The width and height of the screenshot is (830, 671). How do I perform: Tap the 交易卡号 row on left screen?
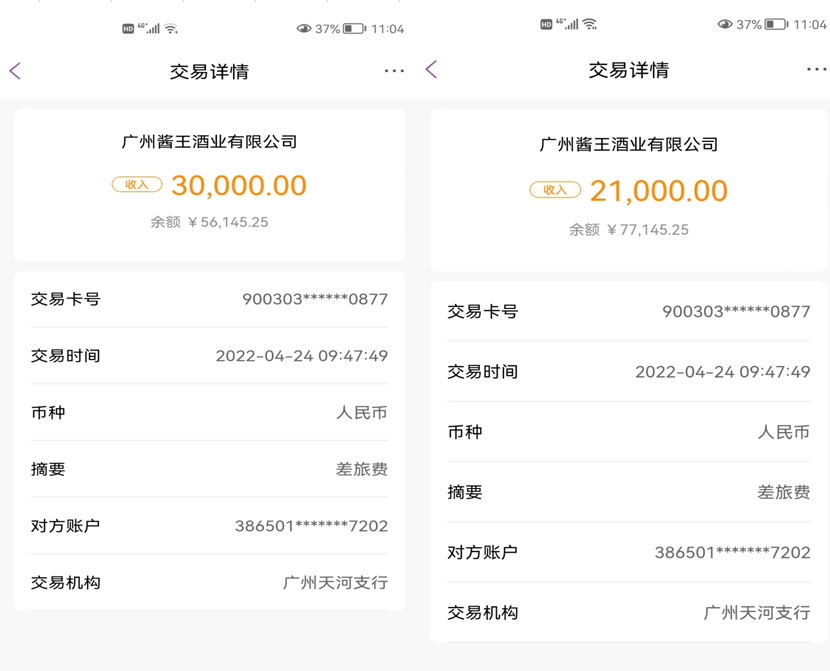[x=210, y=299]
